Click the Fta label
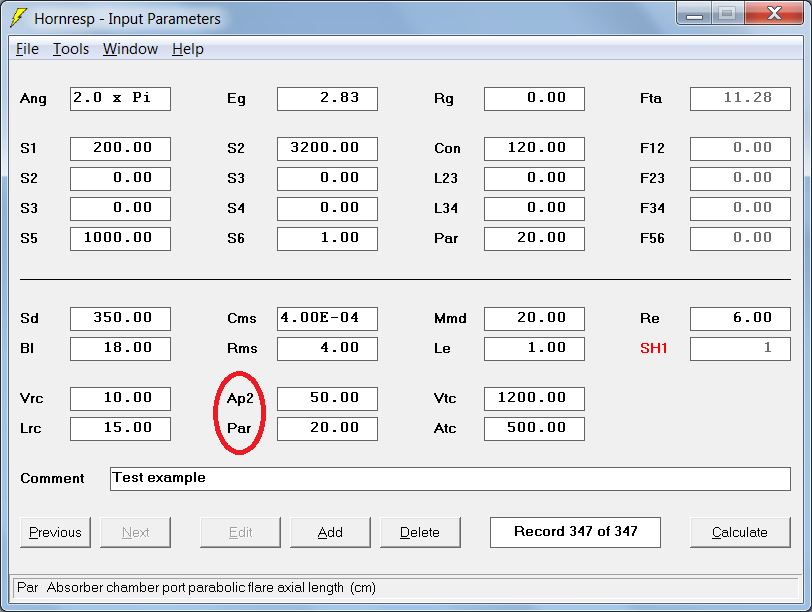The height and width of the screenshot is (612, 812). [651, 98]
